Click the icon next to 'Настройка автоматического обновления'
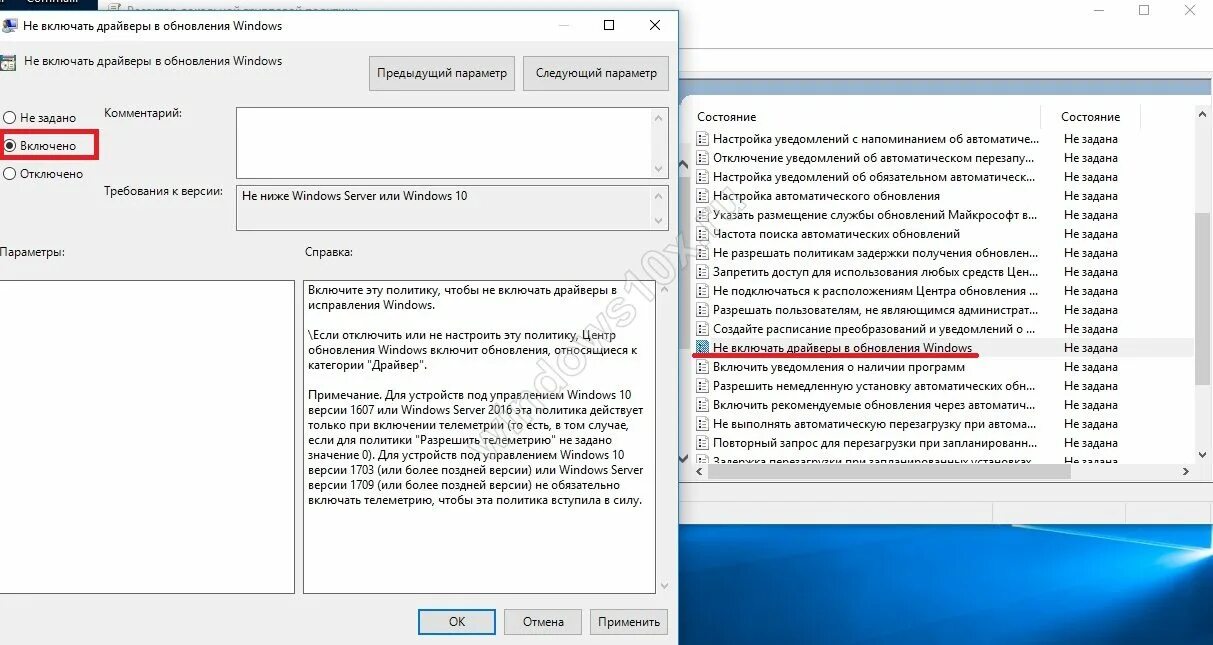This screenshot has width=1213, height=645. [702, 196]
